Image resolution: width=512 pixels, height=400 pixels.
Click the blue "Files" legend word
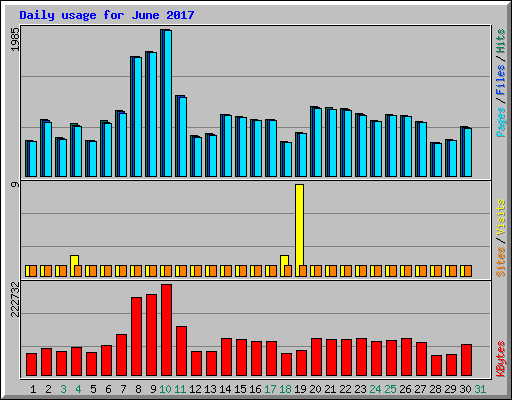tap(500, 79)
